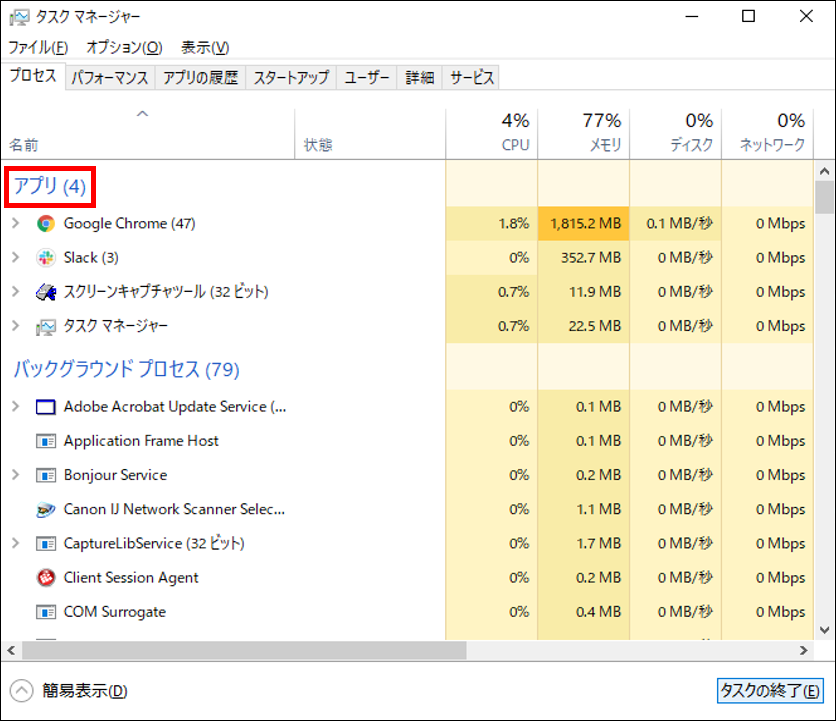Image resolution: width=836 pixels, height=721 pixels.
Task: Click the 352.7 MB memory cell
Action: (583, 258)
